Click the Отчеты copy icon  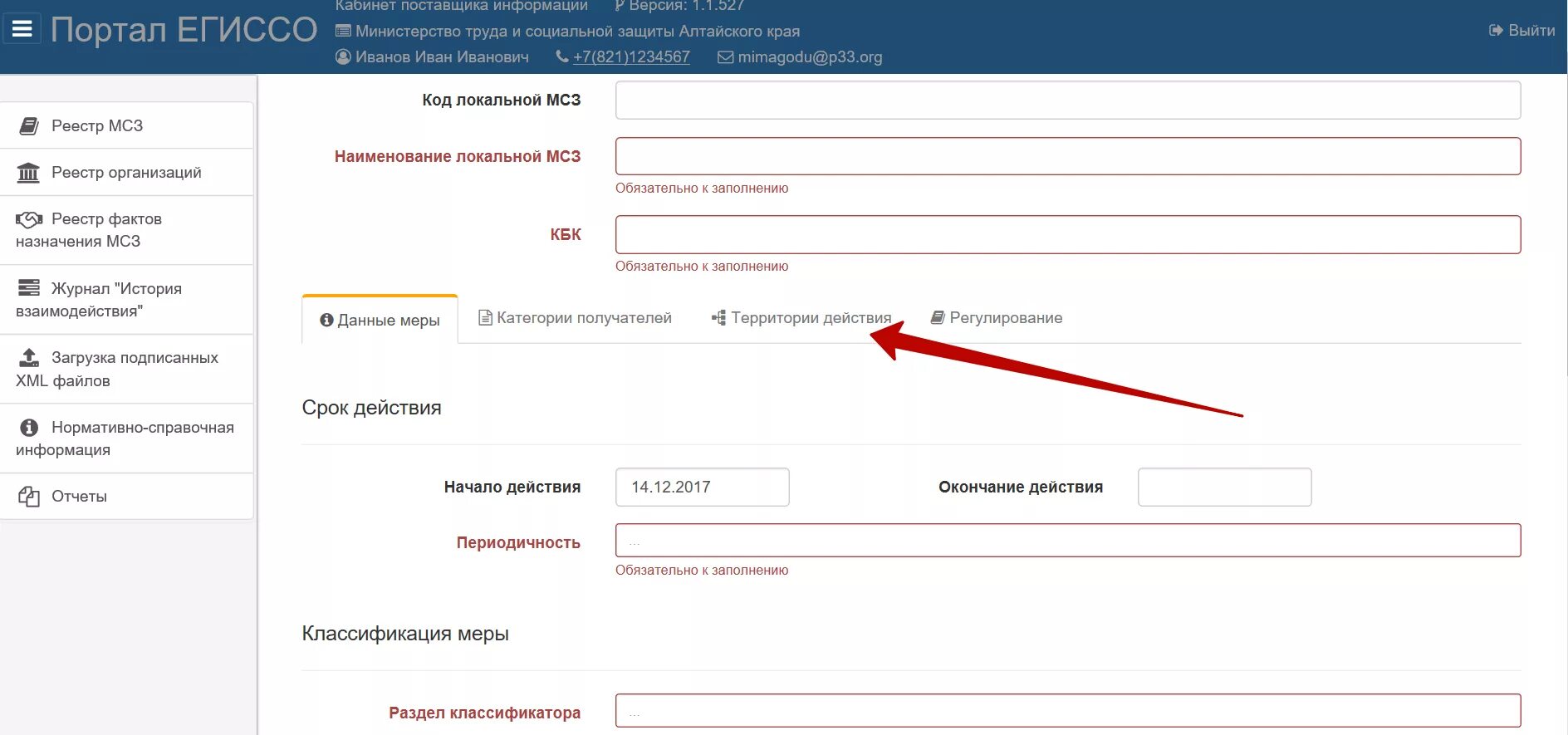[29, 497]
